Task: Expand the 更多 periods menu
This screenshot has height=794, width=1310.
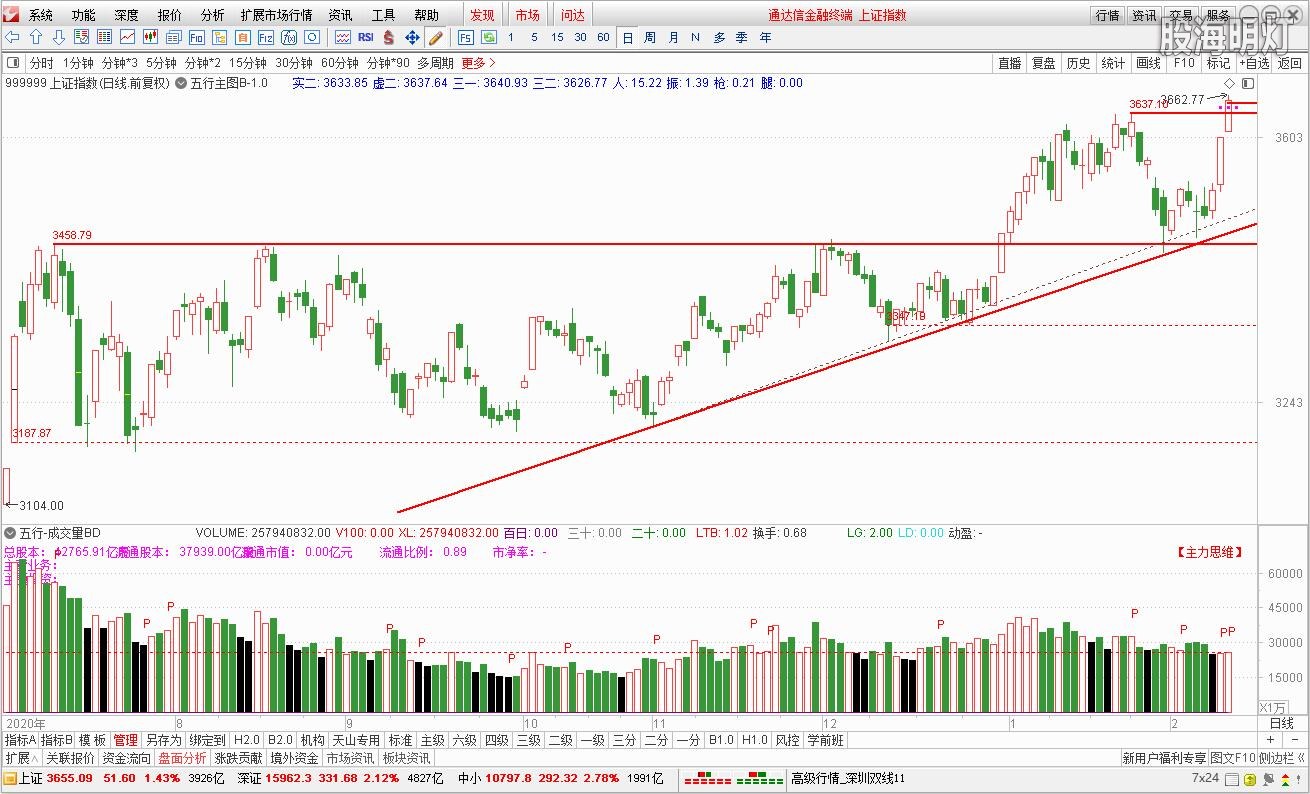Action: pos(478,63)
